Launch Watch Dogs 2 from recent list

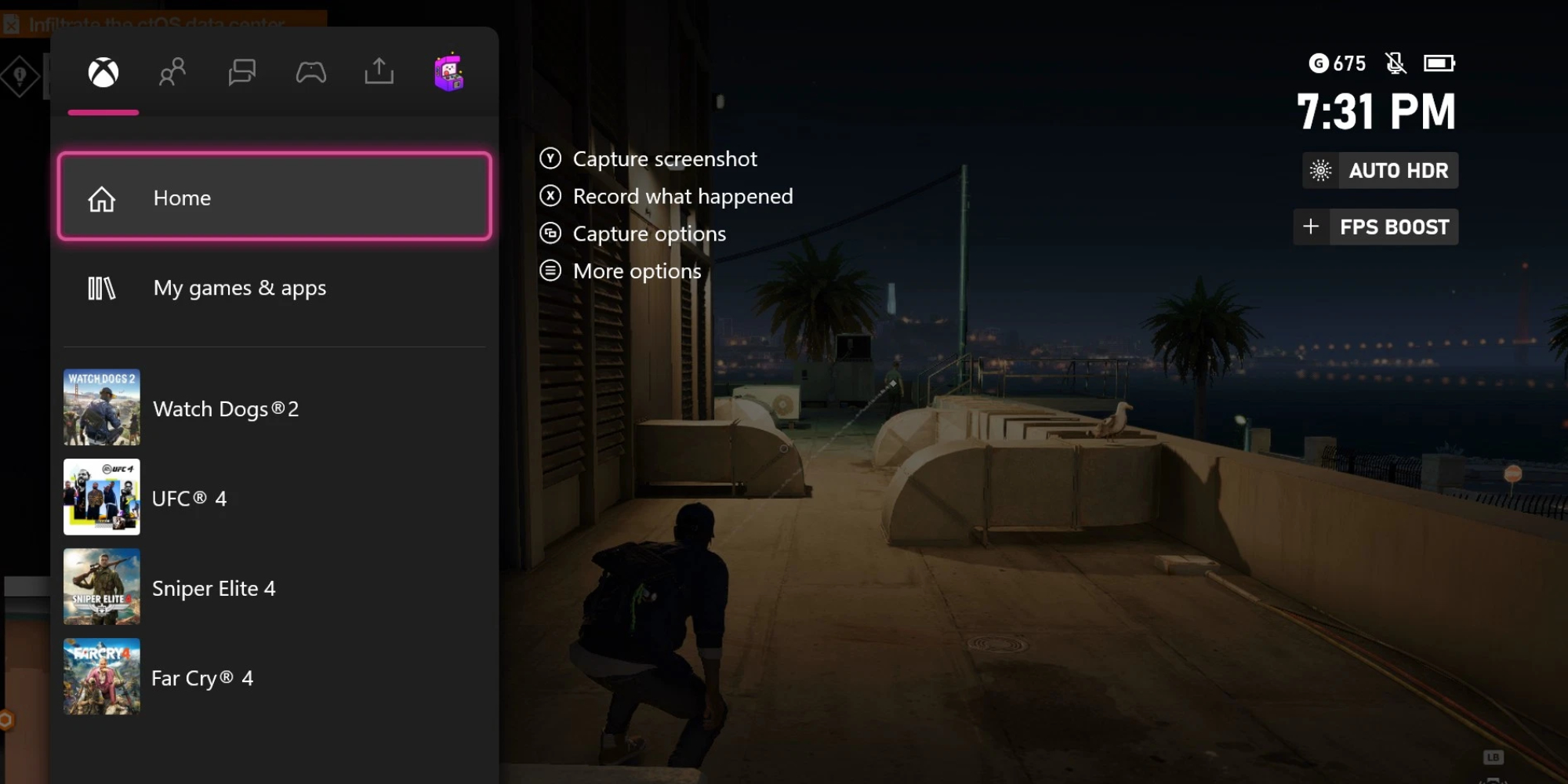274,408
